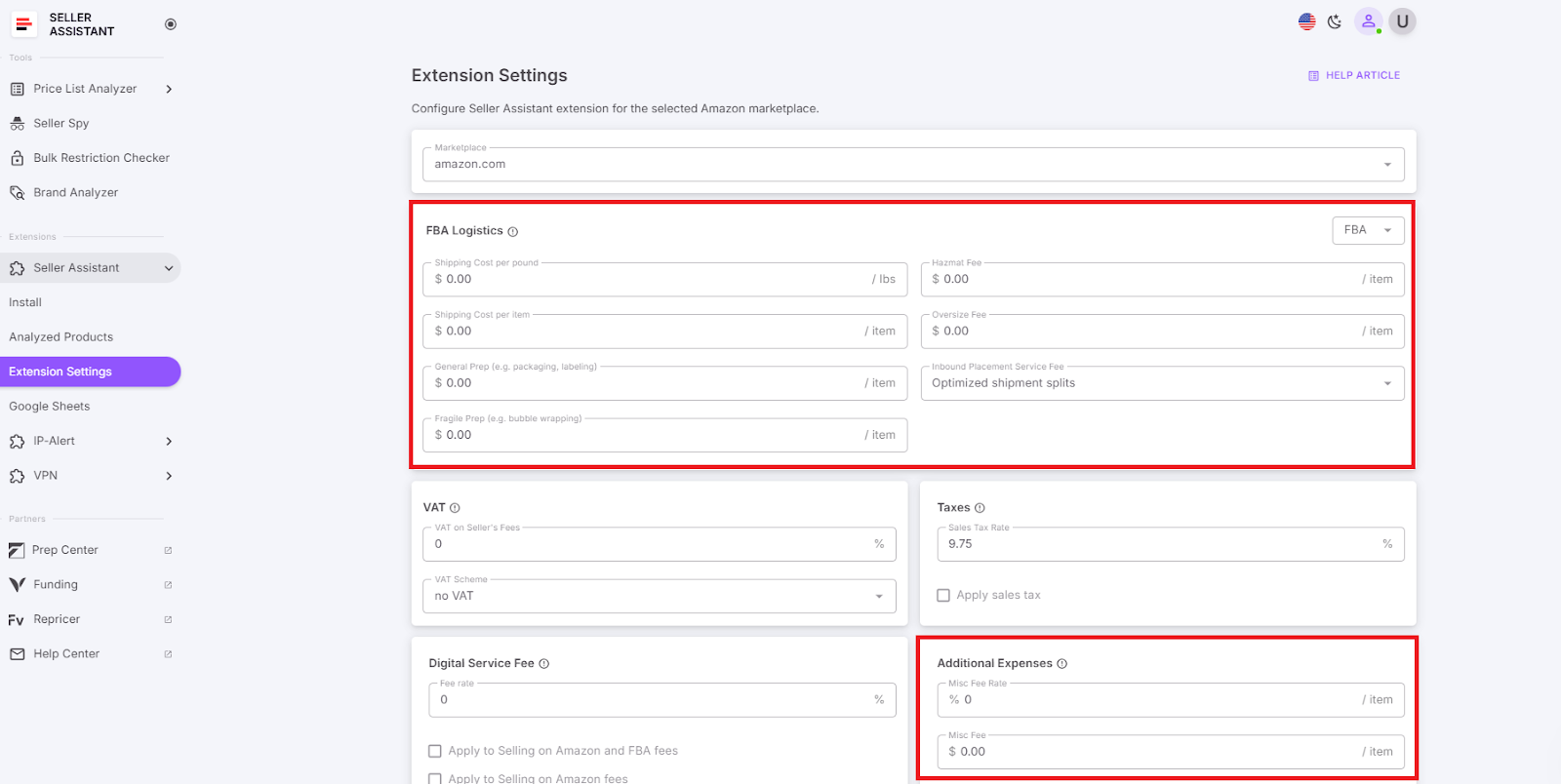Image resolution: width=1561 pixels, height=784 pixels.
Task: Click Shipping Cost per item field
Action: (665, 332)
